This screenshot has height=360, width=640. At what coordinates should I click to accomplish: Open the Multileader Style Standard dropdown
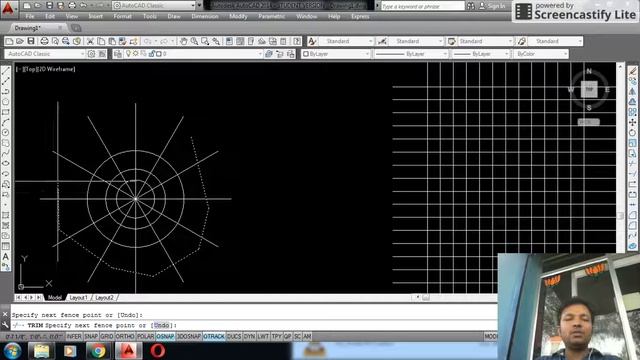click(556, 41)
